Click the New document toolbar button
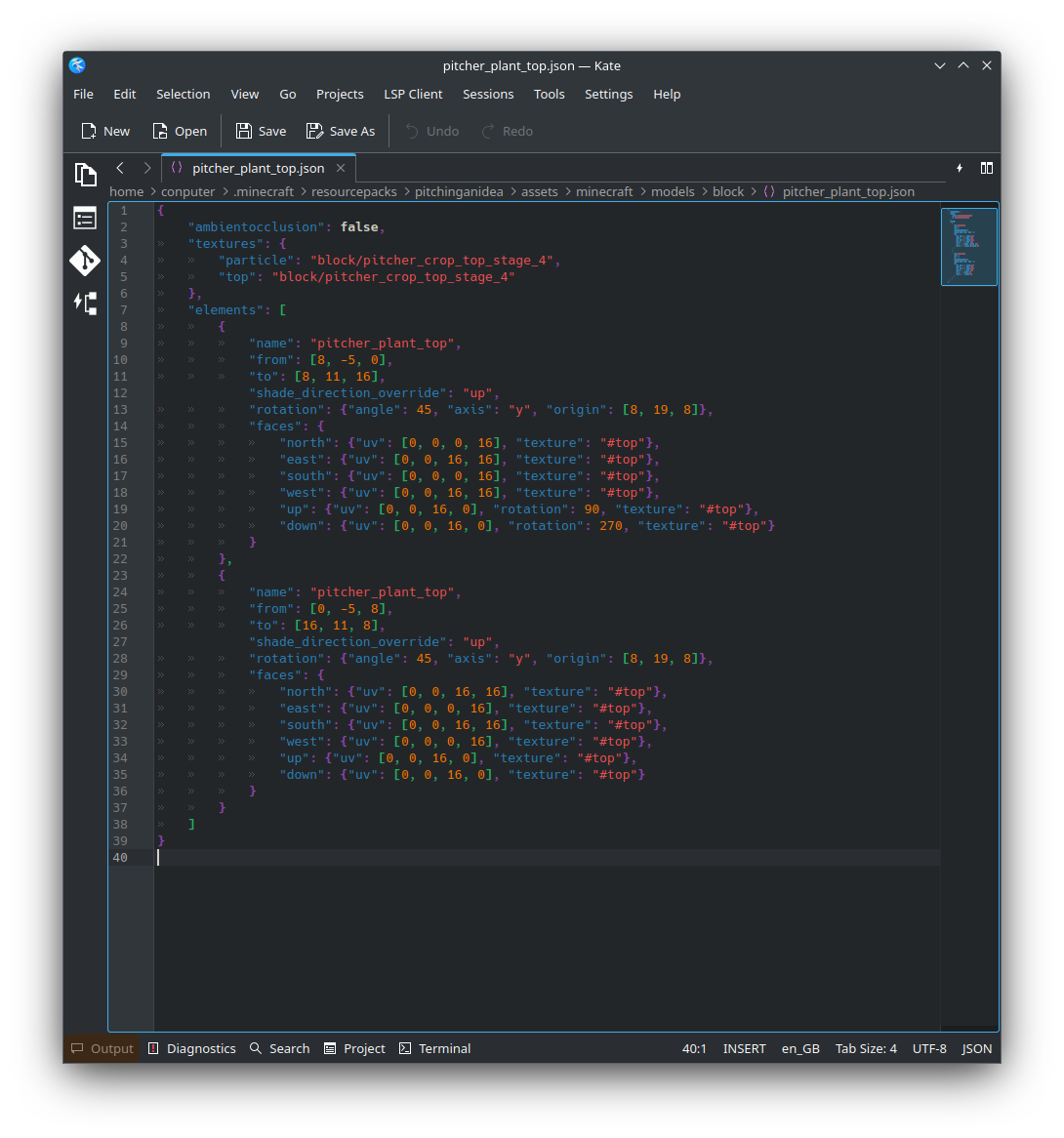 coord(105,132)
